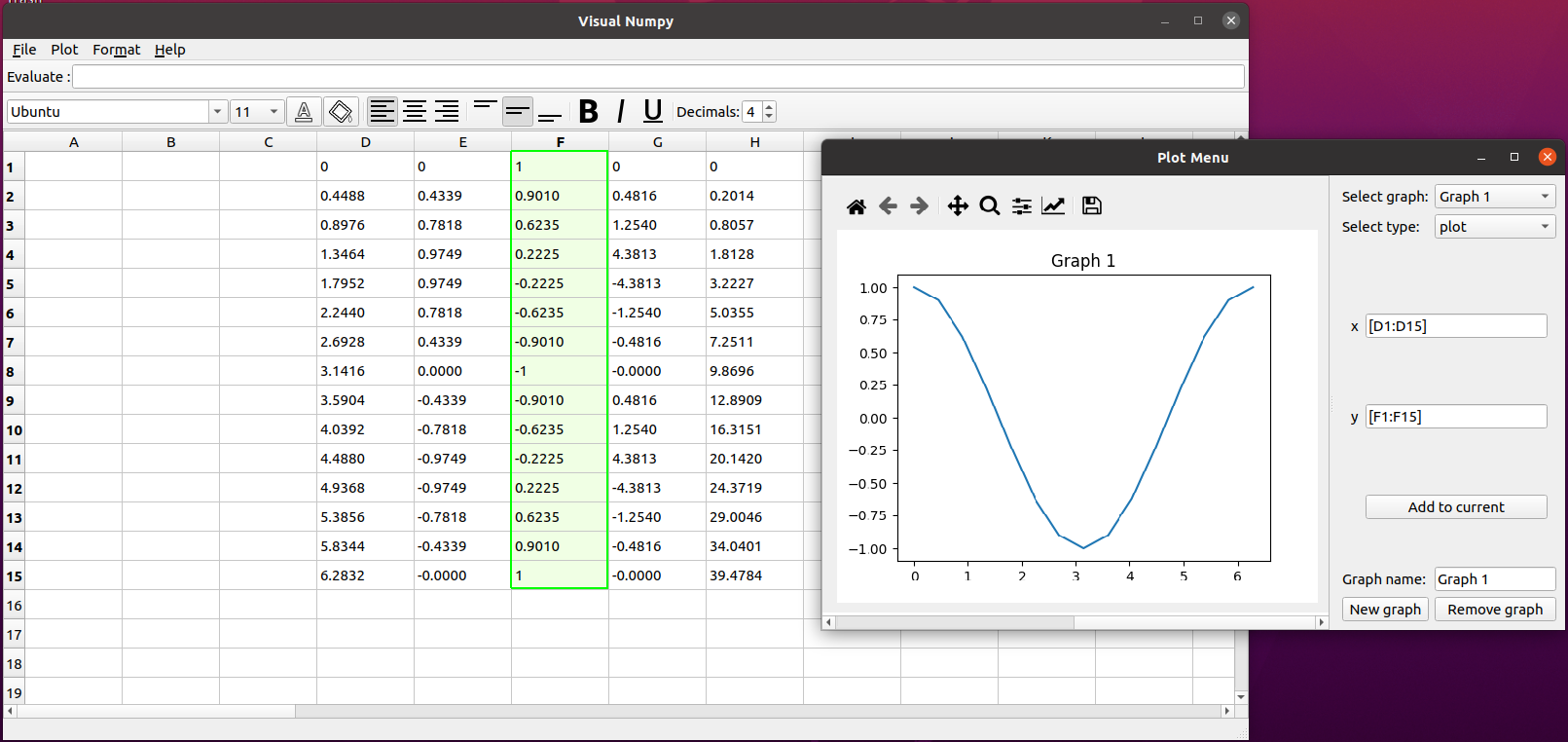Open the Help menu
The width and height of the screenshot is (1568, 742).
point(169,50)
